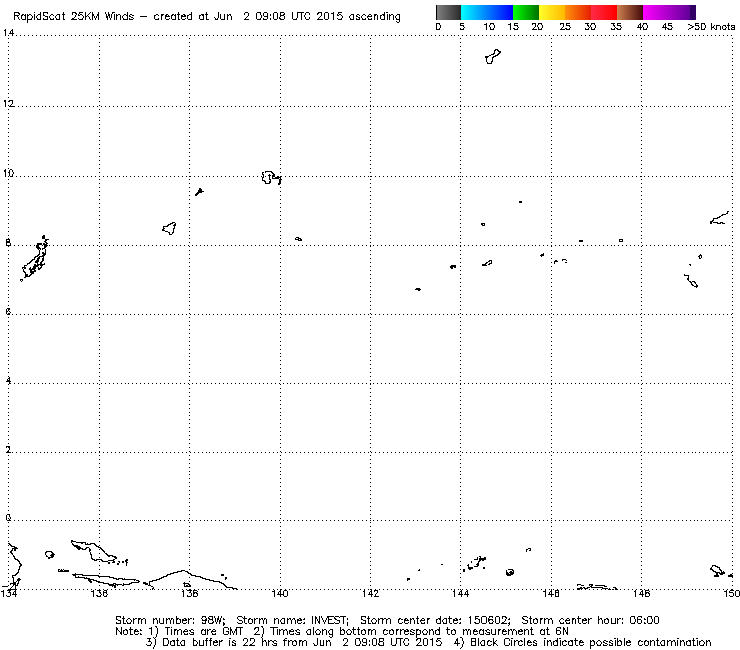Click the Palau island chain outline near 134E

tap(34, 259)
